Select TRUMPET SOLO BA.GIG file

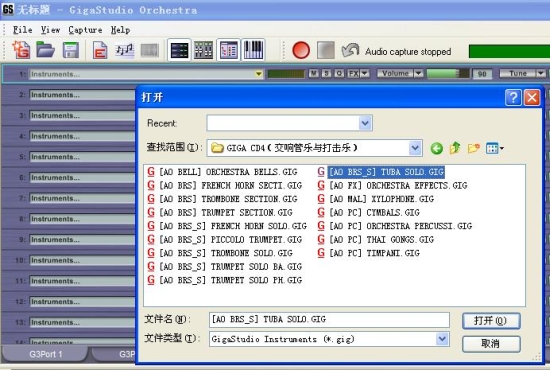coord(230,267)
